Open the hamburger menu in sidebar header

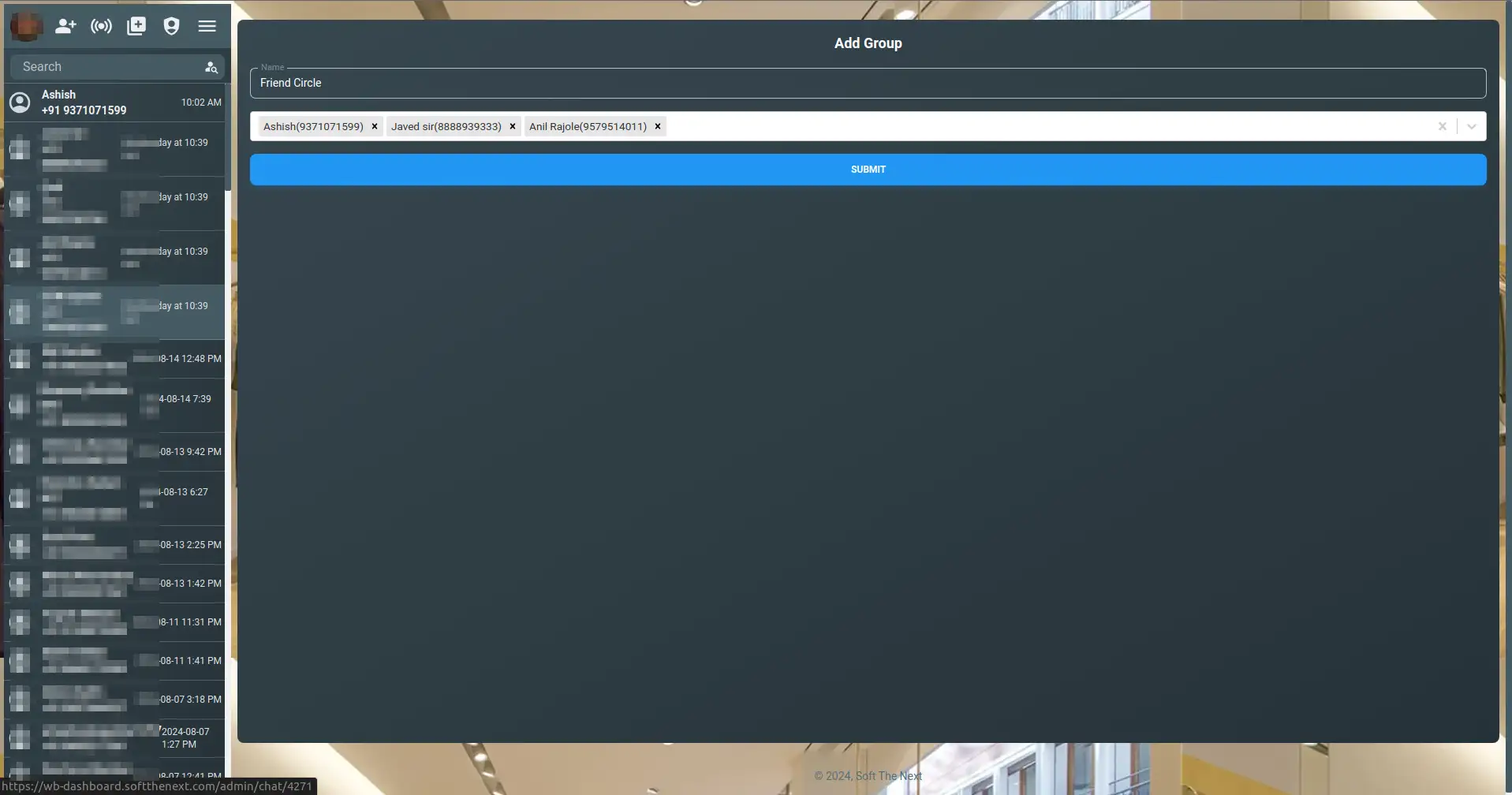[x=207, y=26]
